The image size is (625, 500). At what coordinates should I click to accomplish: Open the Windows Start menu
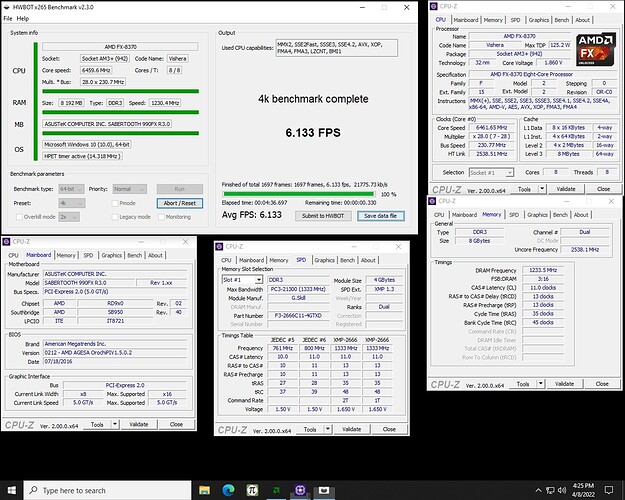(x=12, y=490)
